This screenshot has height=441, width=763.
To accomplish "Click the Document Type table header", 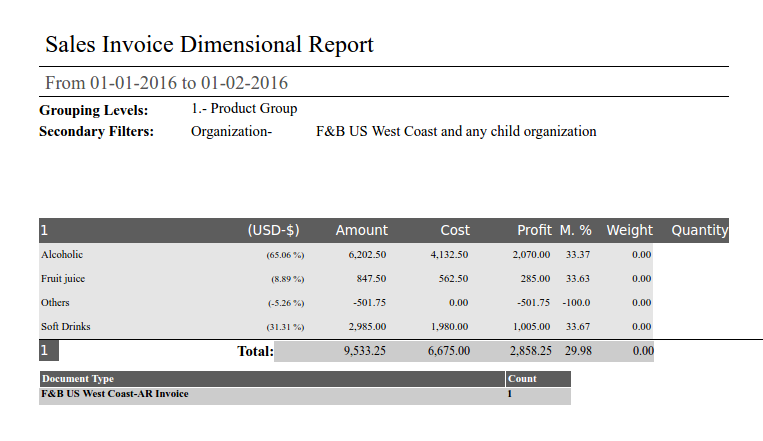I will pyautogui.click(x=78, y=379).
